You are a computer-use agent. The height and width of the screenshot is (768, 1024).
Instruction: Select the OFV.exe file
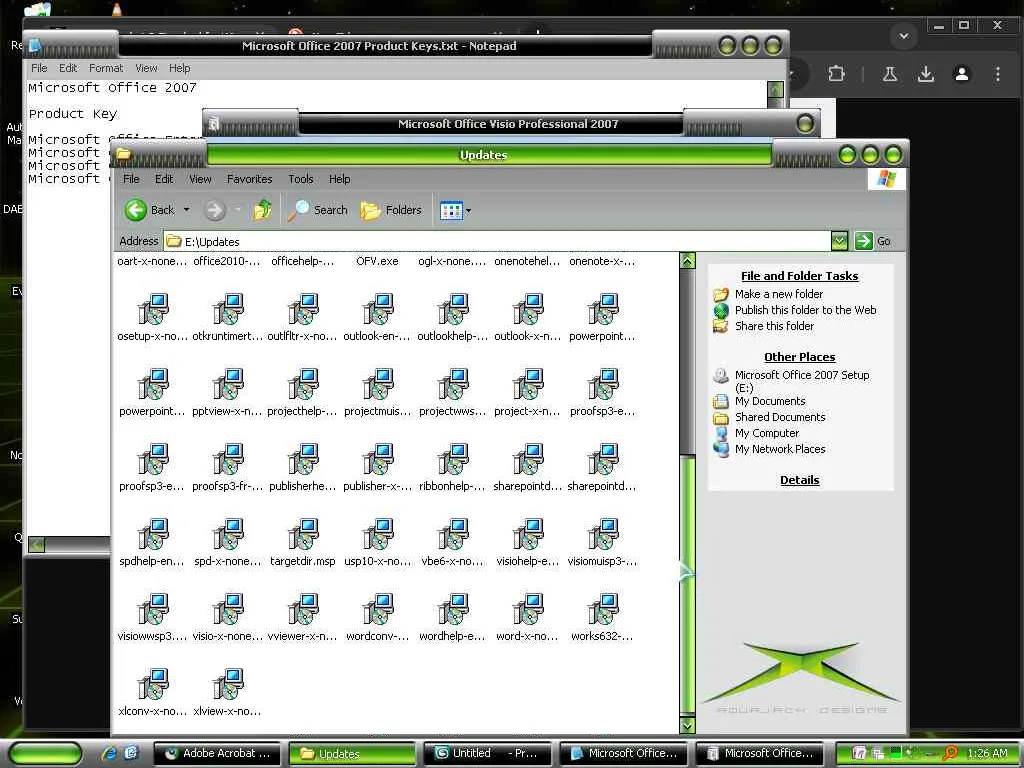377,261
